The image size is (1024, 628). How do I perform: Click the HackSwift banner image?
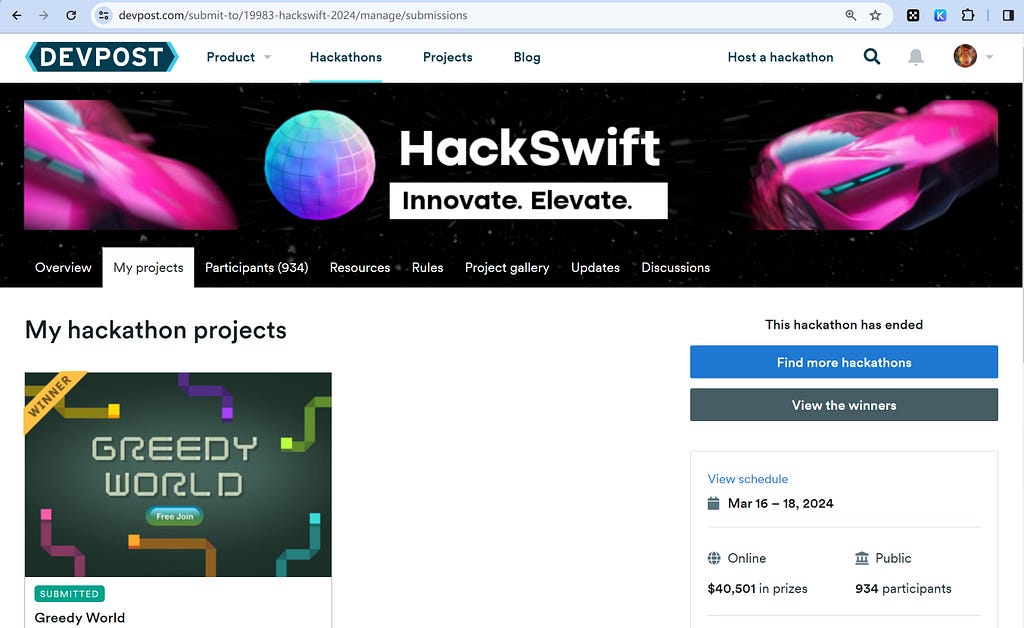(511, 165)
